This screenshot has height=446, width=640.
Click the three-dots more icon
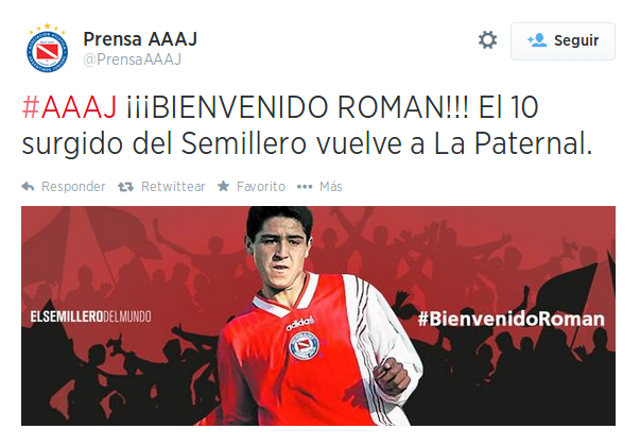tap(304, 187)
